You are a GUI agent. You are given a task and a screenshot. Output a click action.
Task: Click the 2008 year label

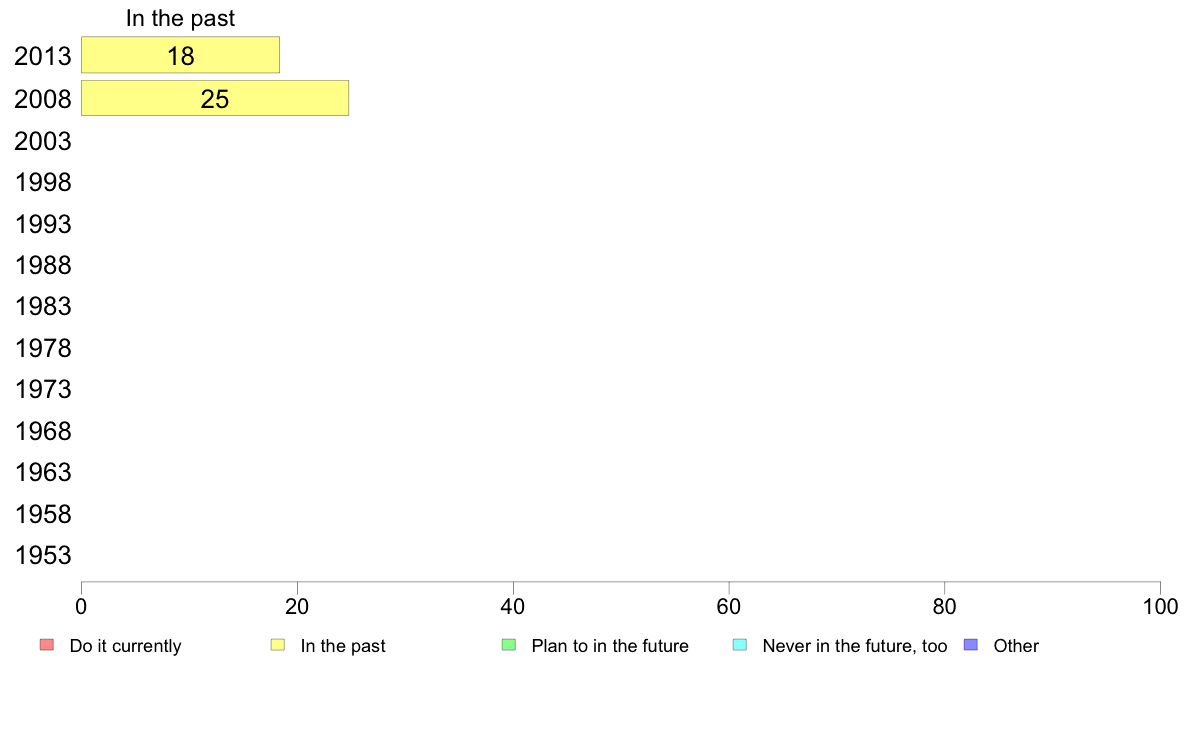point(42,99)
